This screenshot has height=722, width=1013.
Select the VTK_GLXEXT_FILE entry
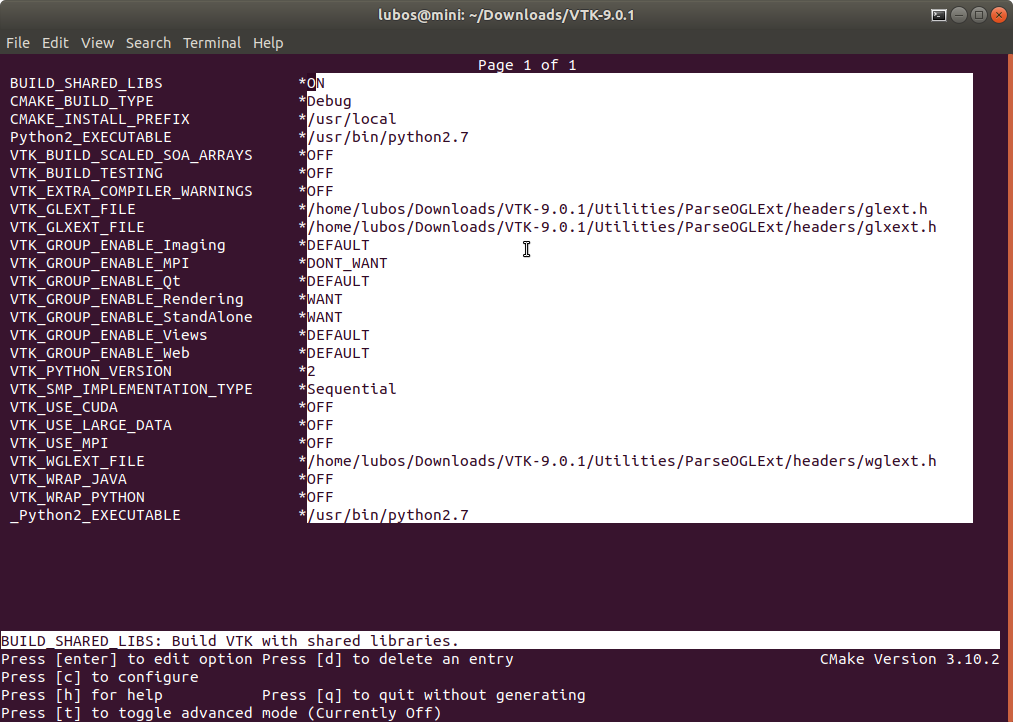coord(77,227)
